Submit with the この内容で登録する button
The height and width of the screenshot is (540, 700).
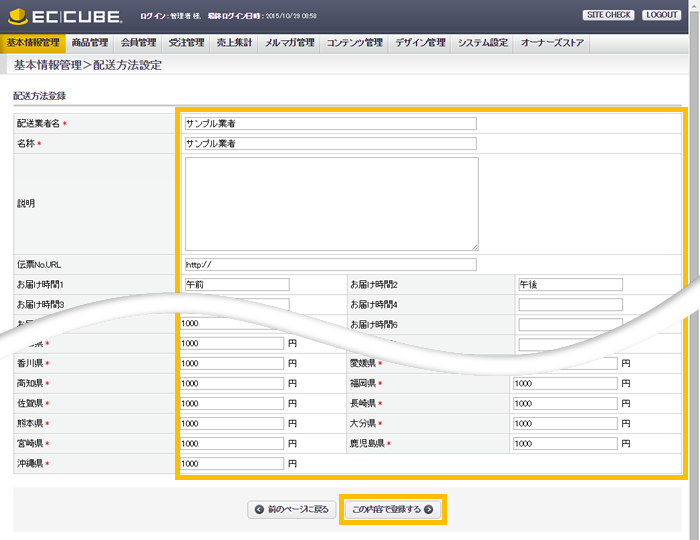point(392,509)
